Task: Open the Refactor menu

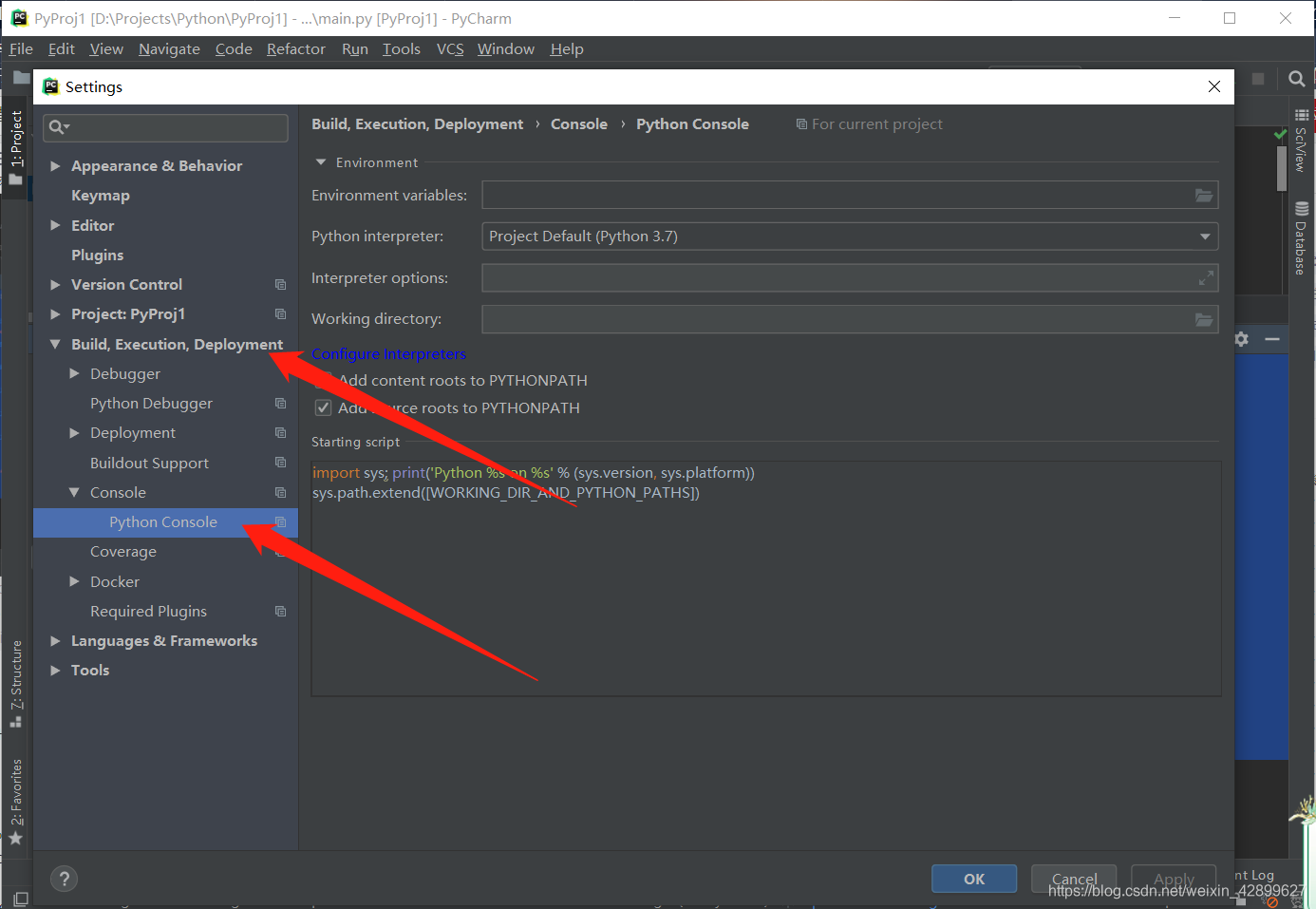Action: (296, 49)
